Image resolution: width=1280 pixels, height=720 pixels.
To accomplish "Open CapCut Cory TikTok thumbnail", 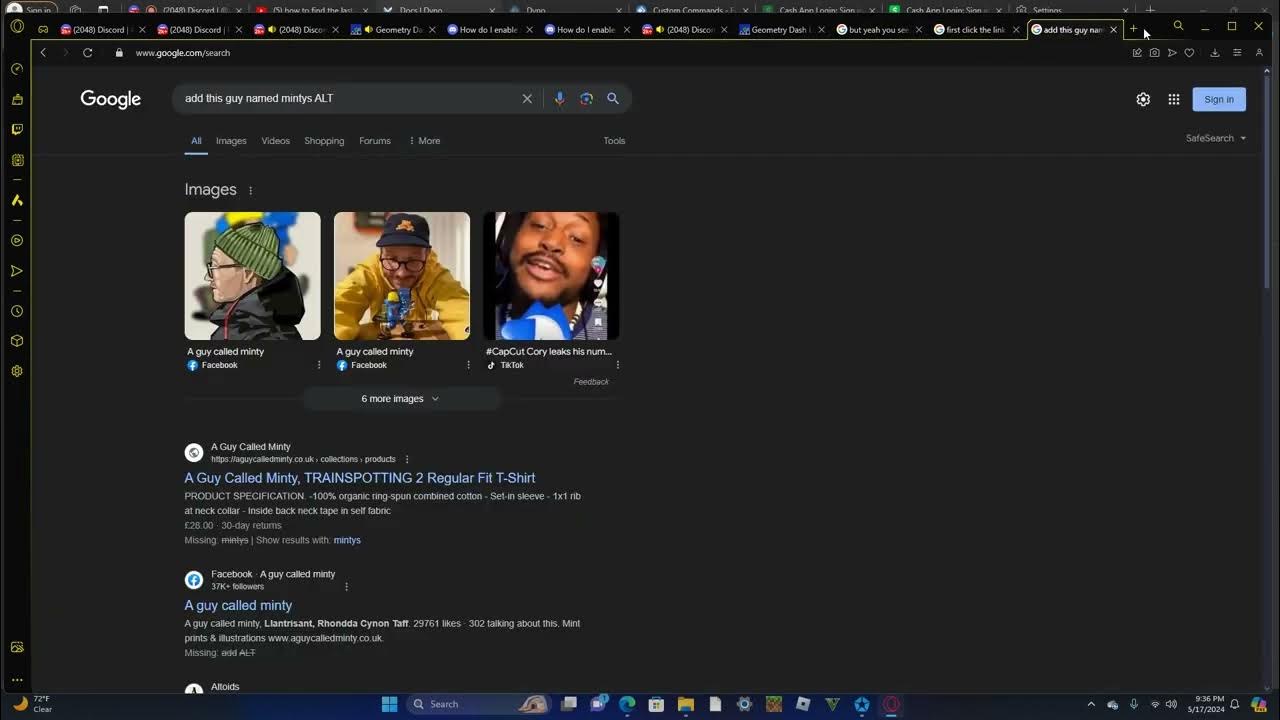I will pos(551,276).
